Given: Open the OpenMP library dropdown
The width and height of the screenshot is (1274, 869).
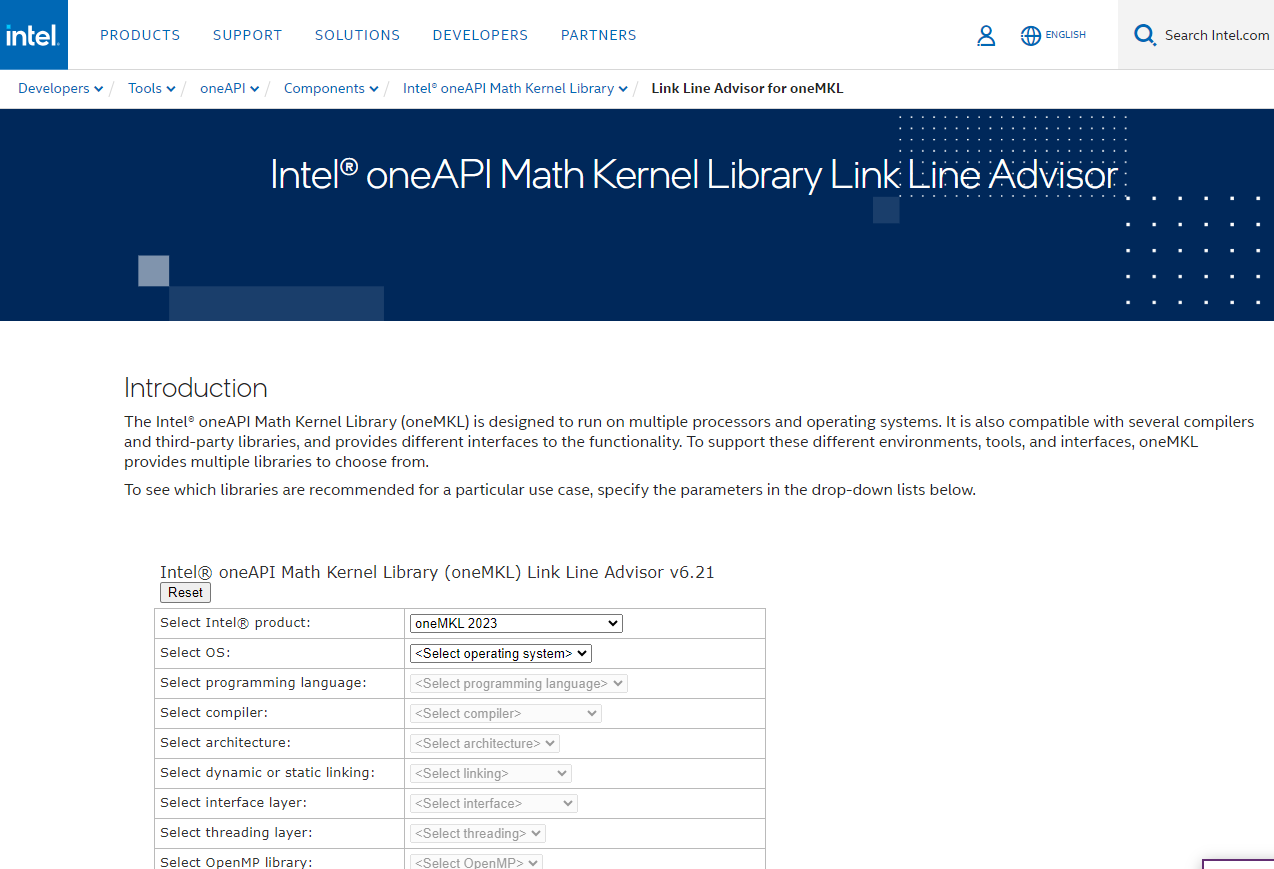Looking at the screenshot, I should 476,861.
